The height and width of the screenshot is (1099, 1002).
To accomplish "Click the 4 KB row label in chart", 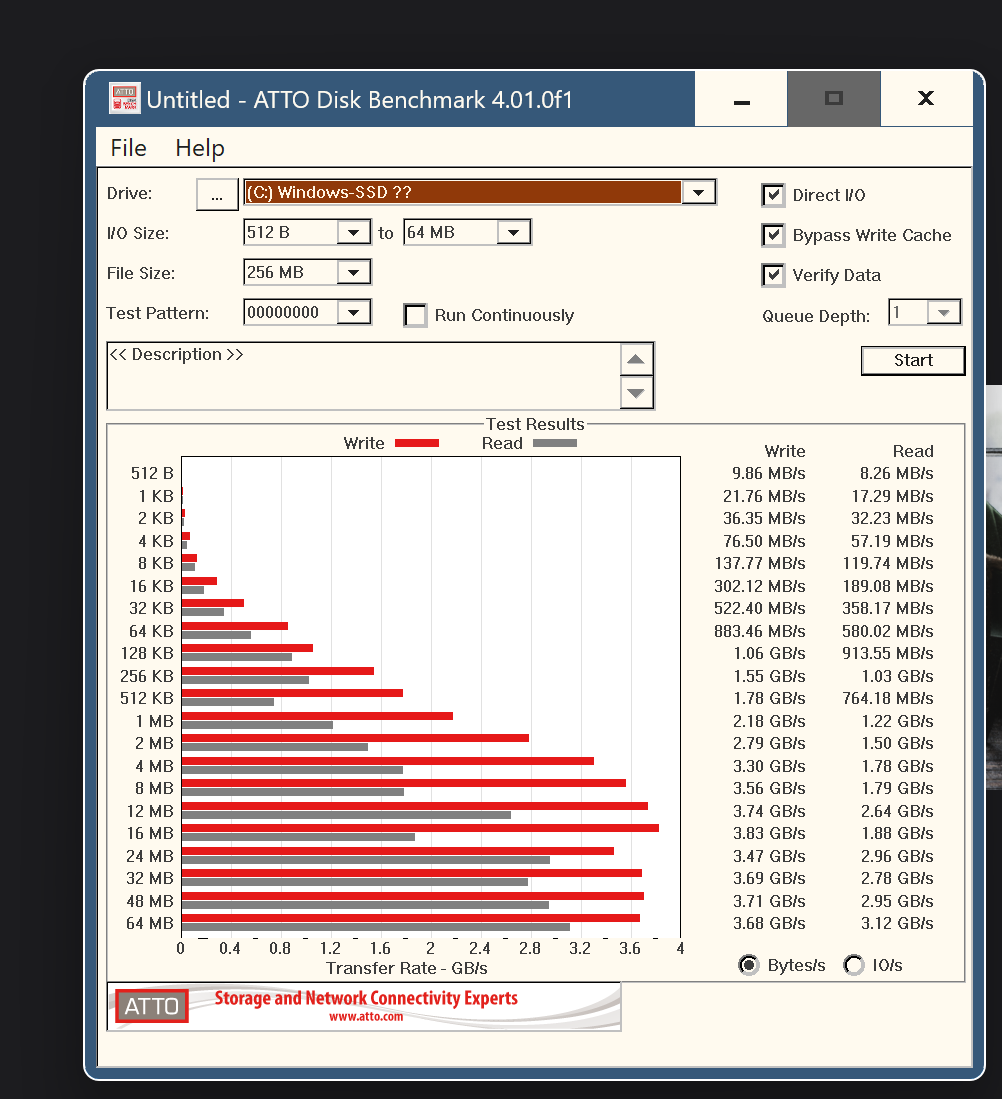I will click(x=156, y=541).
